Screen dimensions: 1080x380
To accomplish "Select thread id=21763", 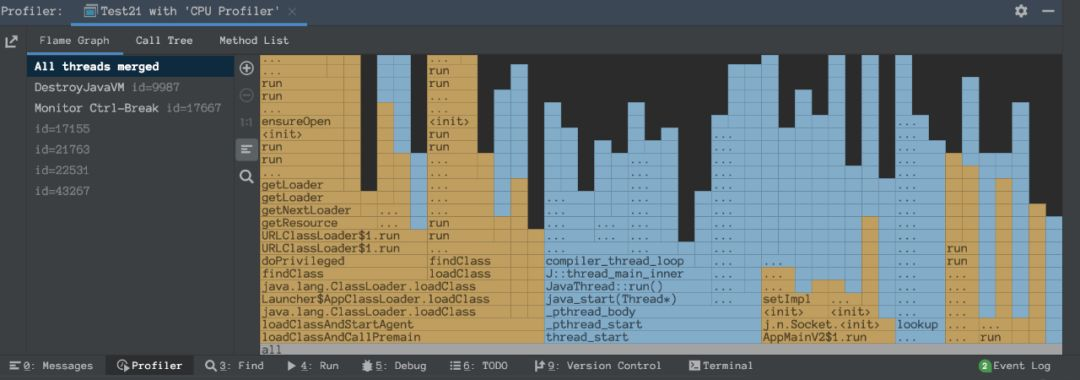I will pyautogui.click(x=130, y=149).
